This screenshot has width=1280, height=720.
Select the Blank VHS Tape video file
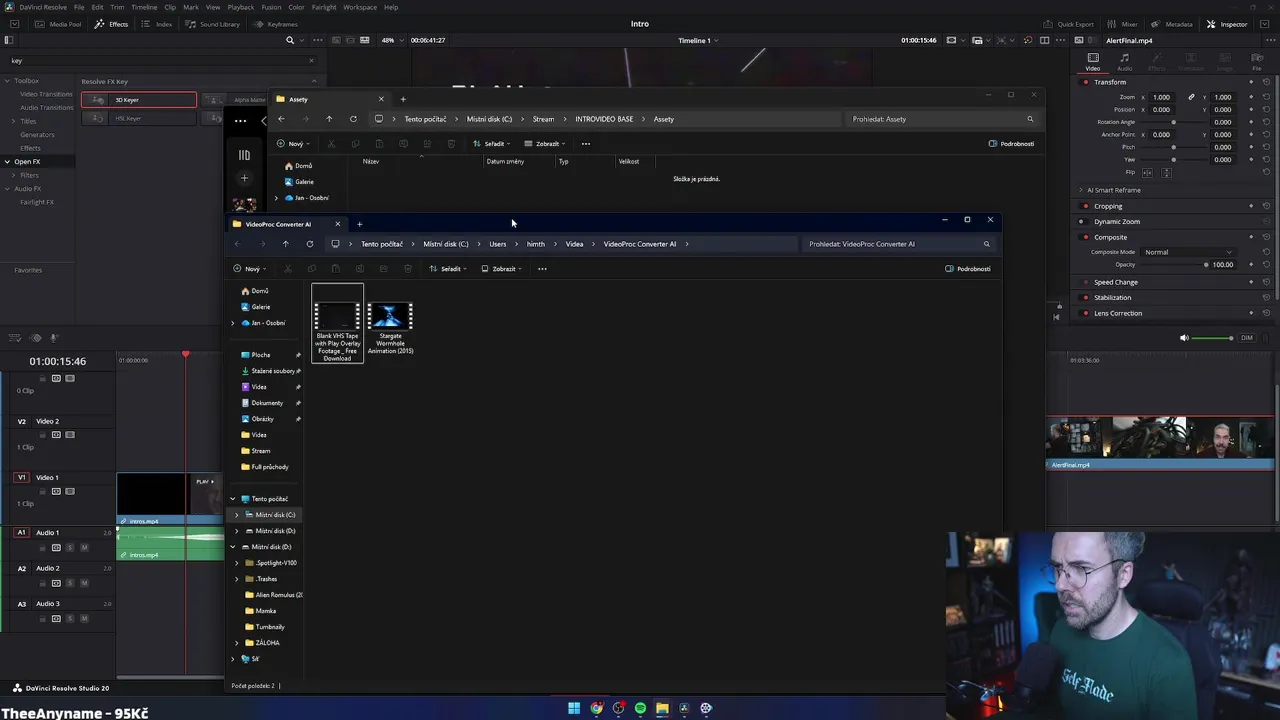point(337,324)
